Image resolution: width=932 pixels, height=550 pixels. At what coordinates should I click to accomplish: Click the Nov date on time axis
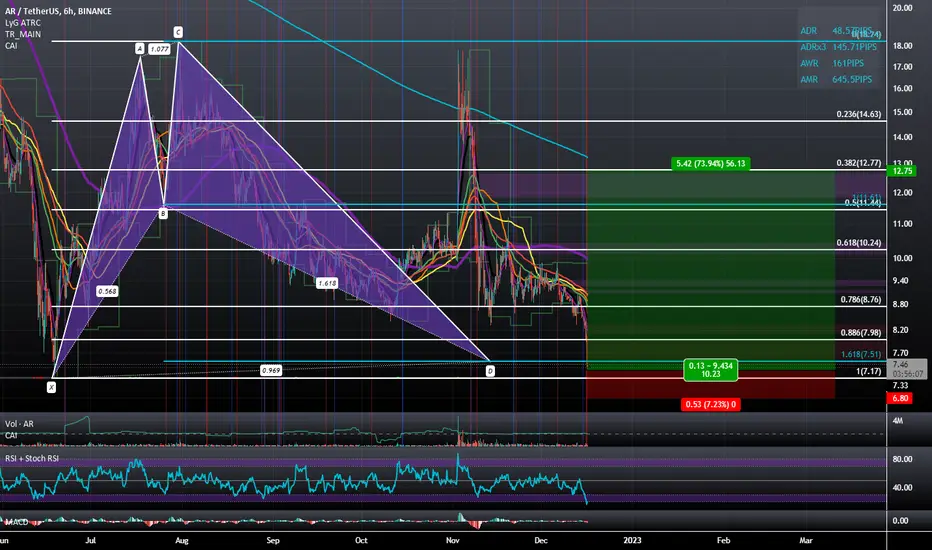(453, 540)
